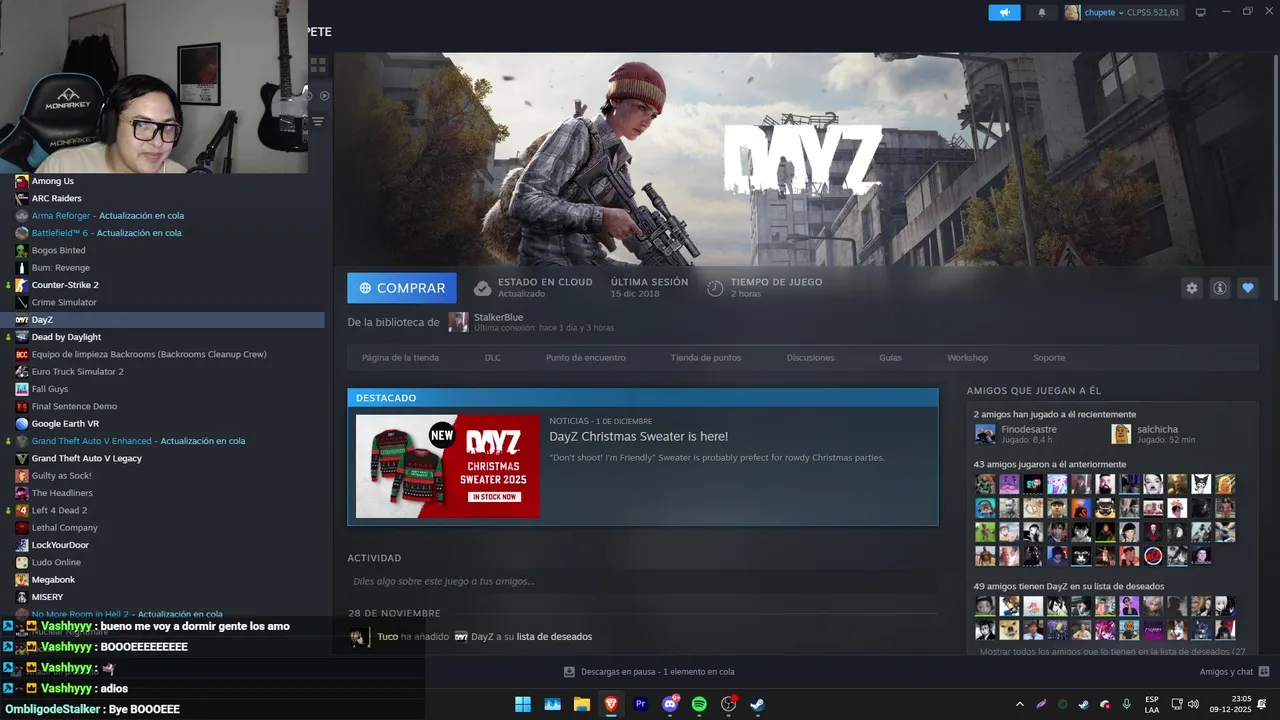
Task: Click The Headliners game icon
Action: pos(22,493)
